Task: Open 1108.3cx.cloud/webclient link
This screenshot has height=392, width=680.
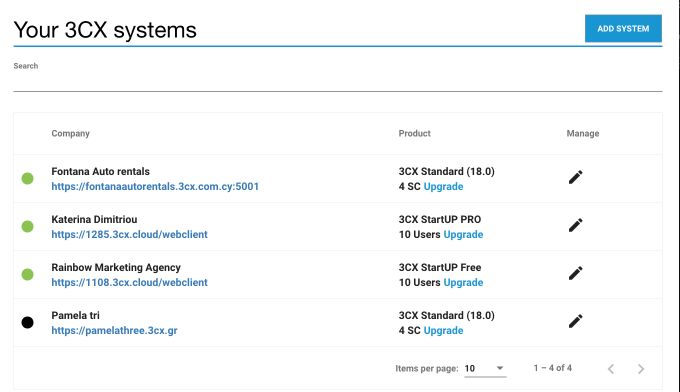Action: click(130, 282)
